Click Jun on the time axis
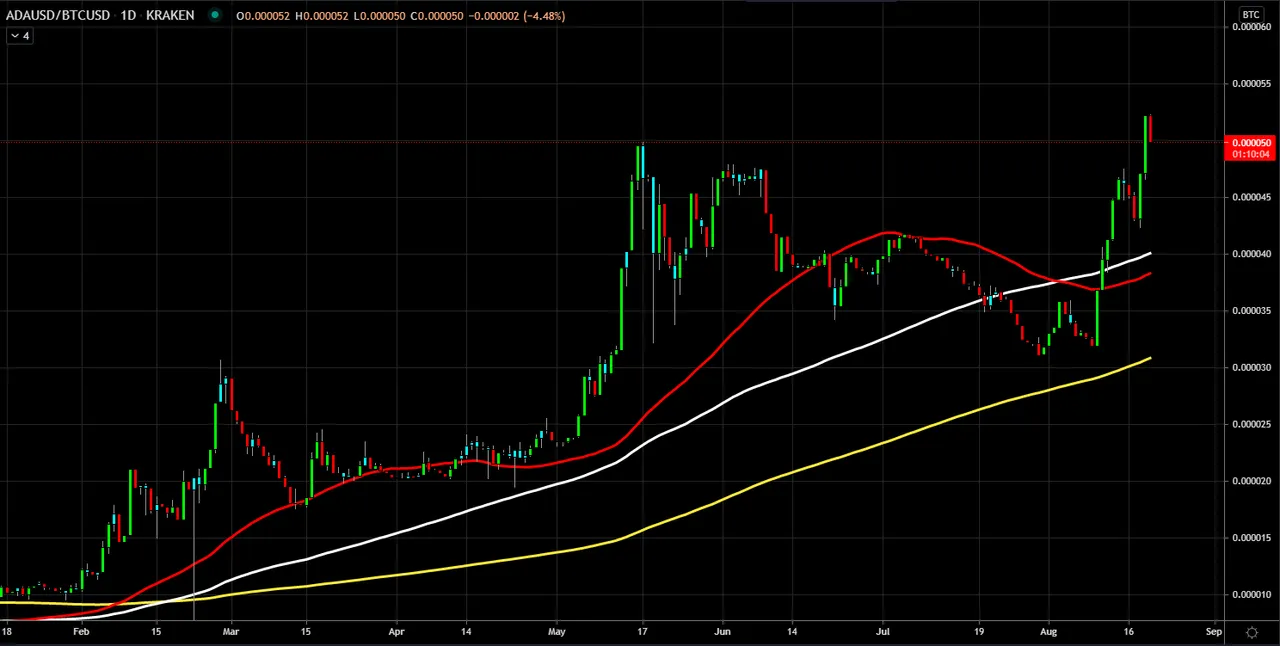 click(723, 632)
